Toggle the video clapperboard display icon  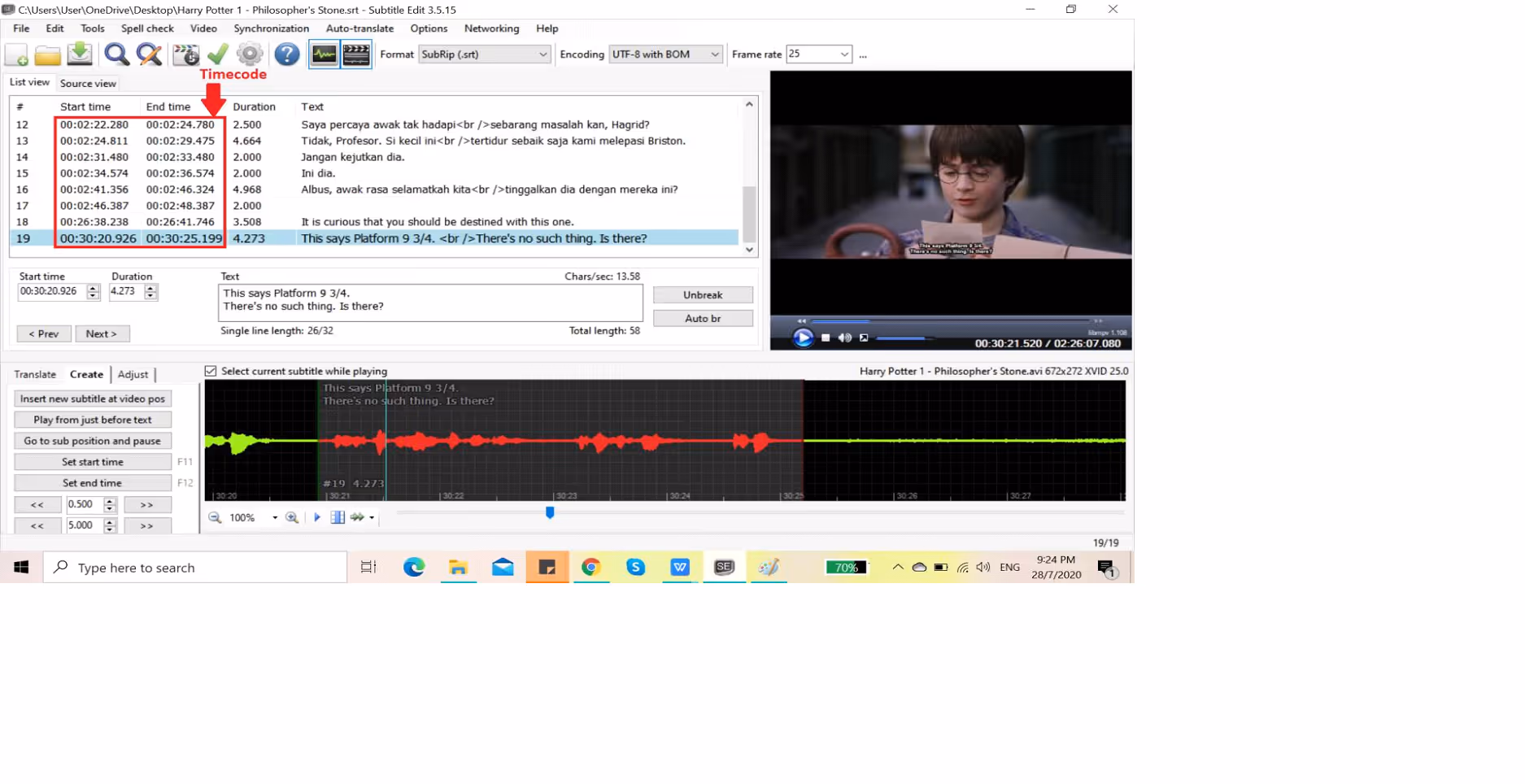(356, 54)
